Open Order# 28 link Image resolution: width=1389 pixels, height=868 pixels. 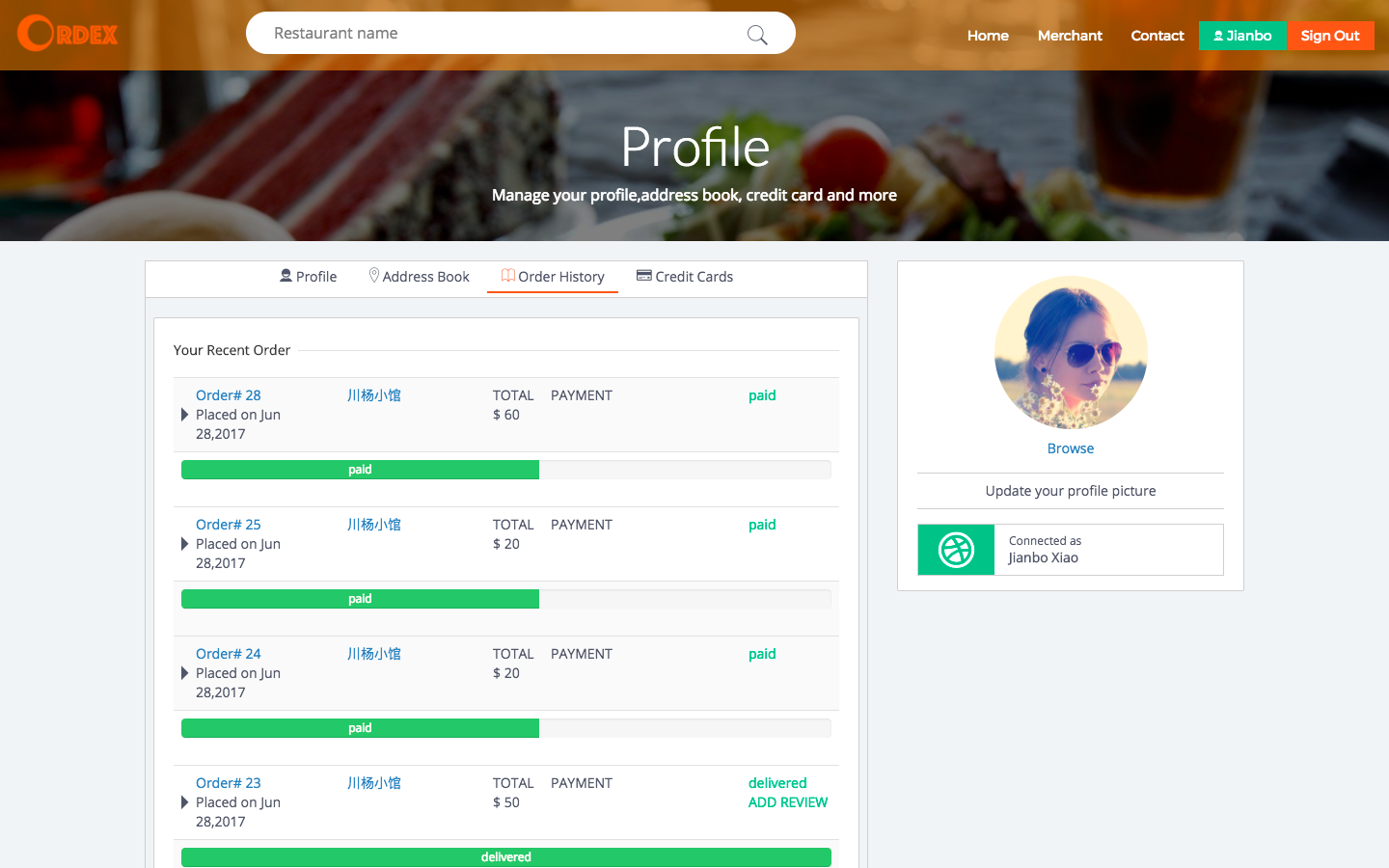coord(229,395)
